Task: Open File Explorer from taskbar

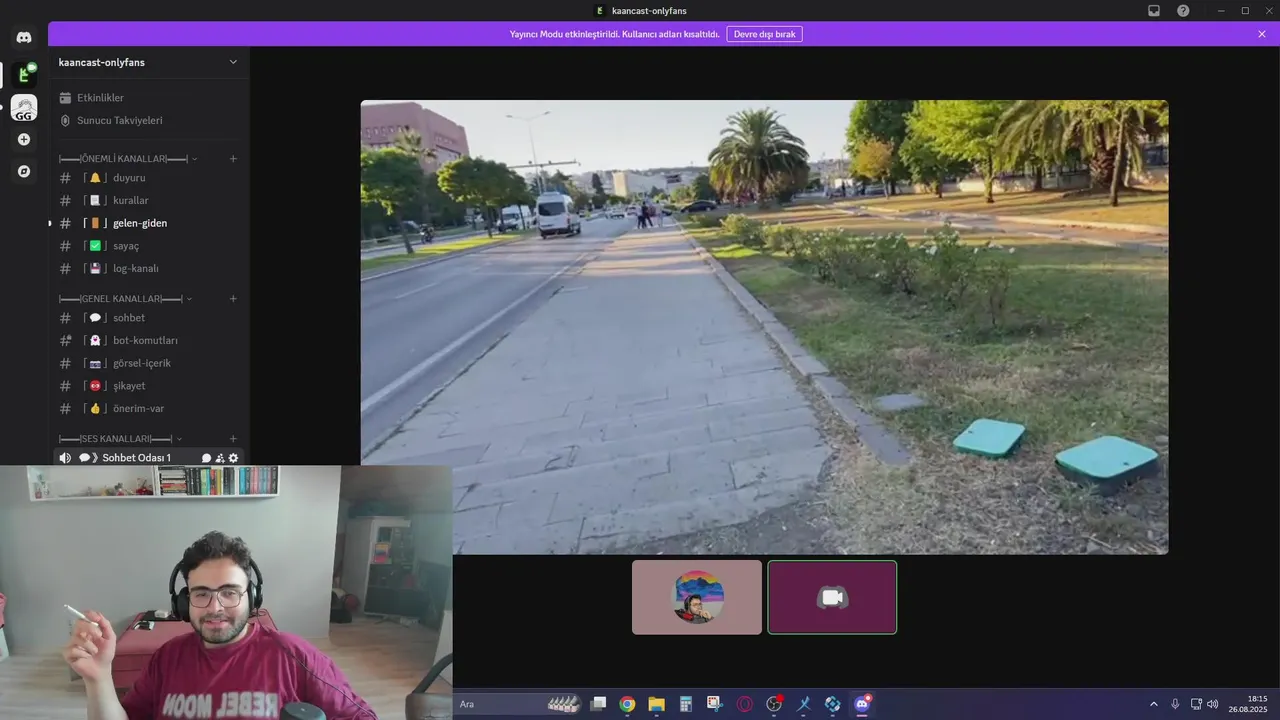Action: 656,704
